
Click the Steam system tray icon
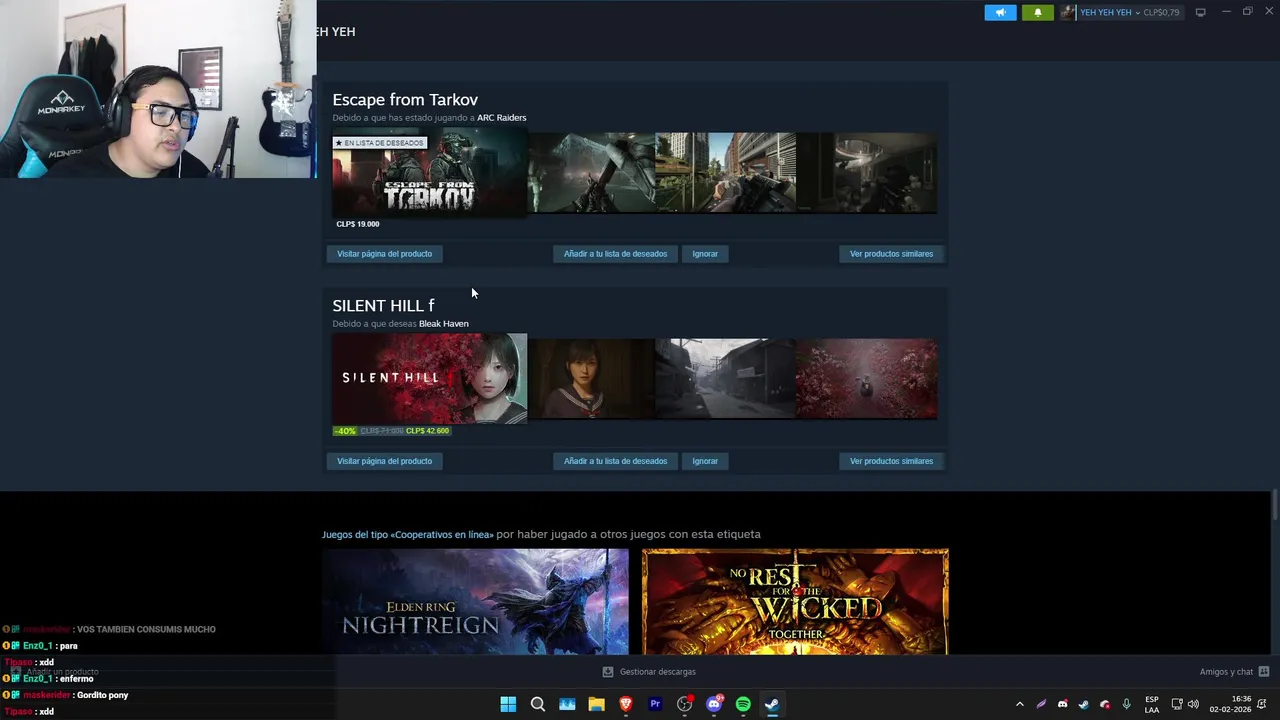(1083, 704)
